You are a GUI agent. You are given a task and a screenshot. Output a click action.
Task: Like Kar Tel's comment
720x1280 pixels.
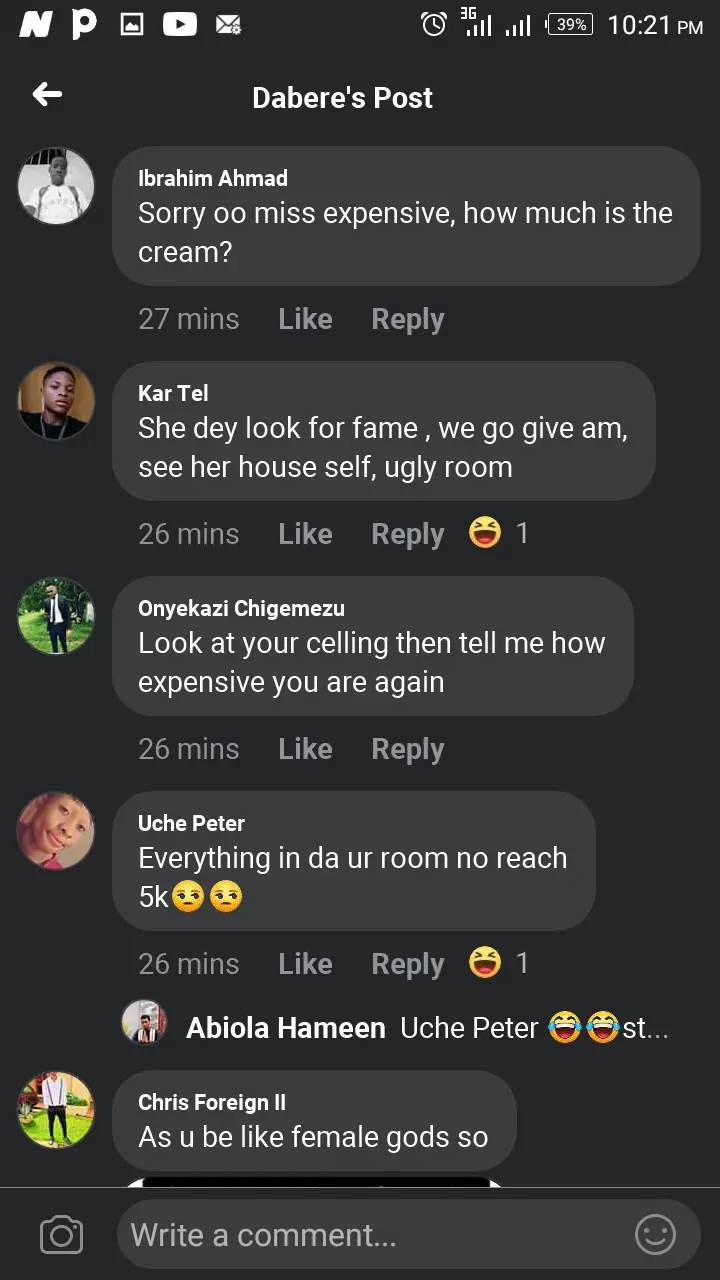click(x=305, y=534)
